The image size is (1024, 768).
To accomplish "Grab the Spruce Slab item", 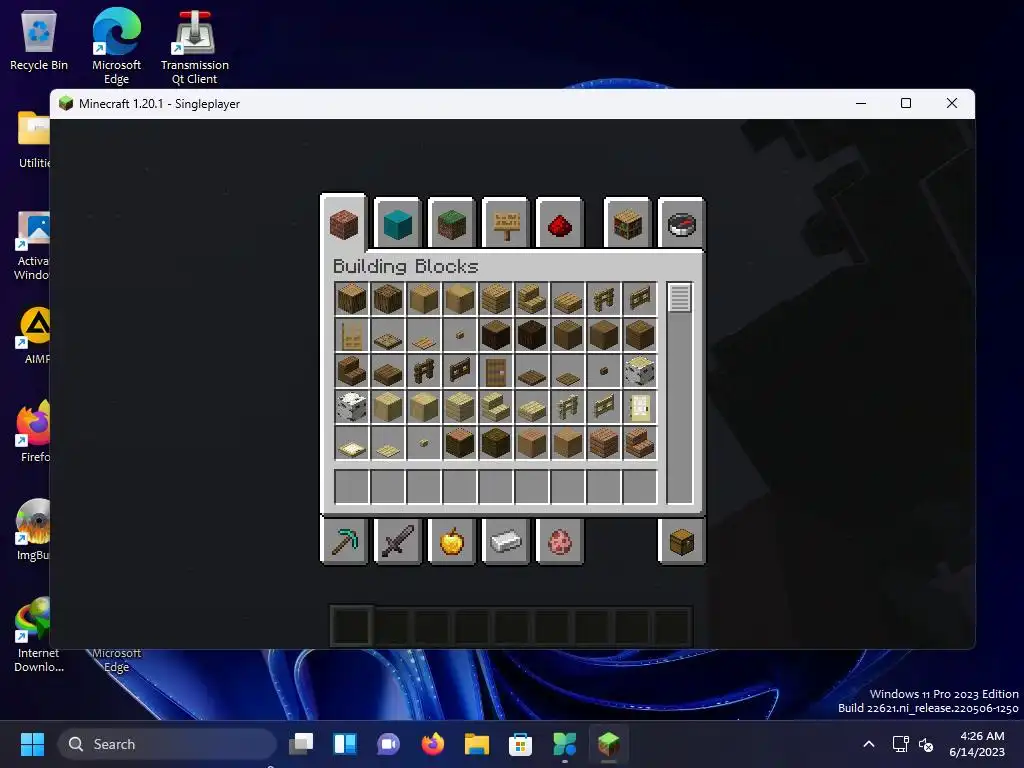I will click(388, 371).
